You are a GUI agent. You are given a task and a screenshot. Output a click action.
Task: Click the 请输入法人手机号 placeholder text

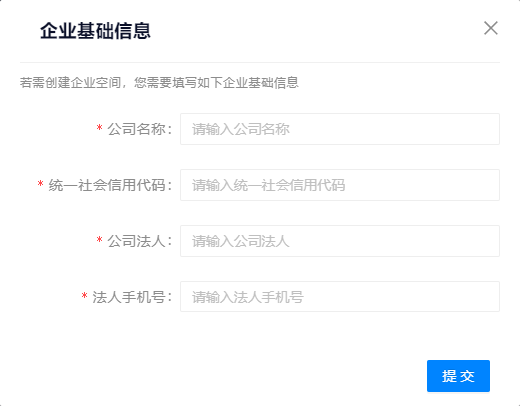click(248, 297)
